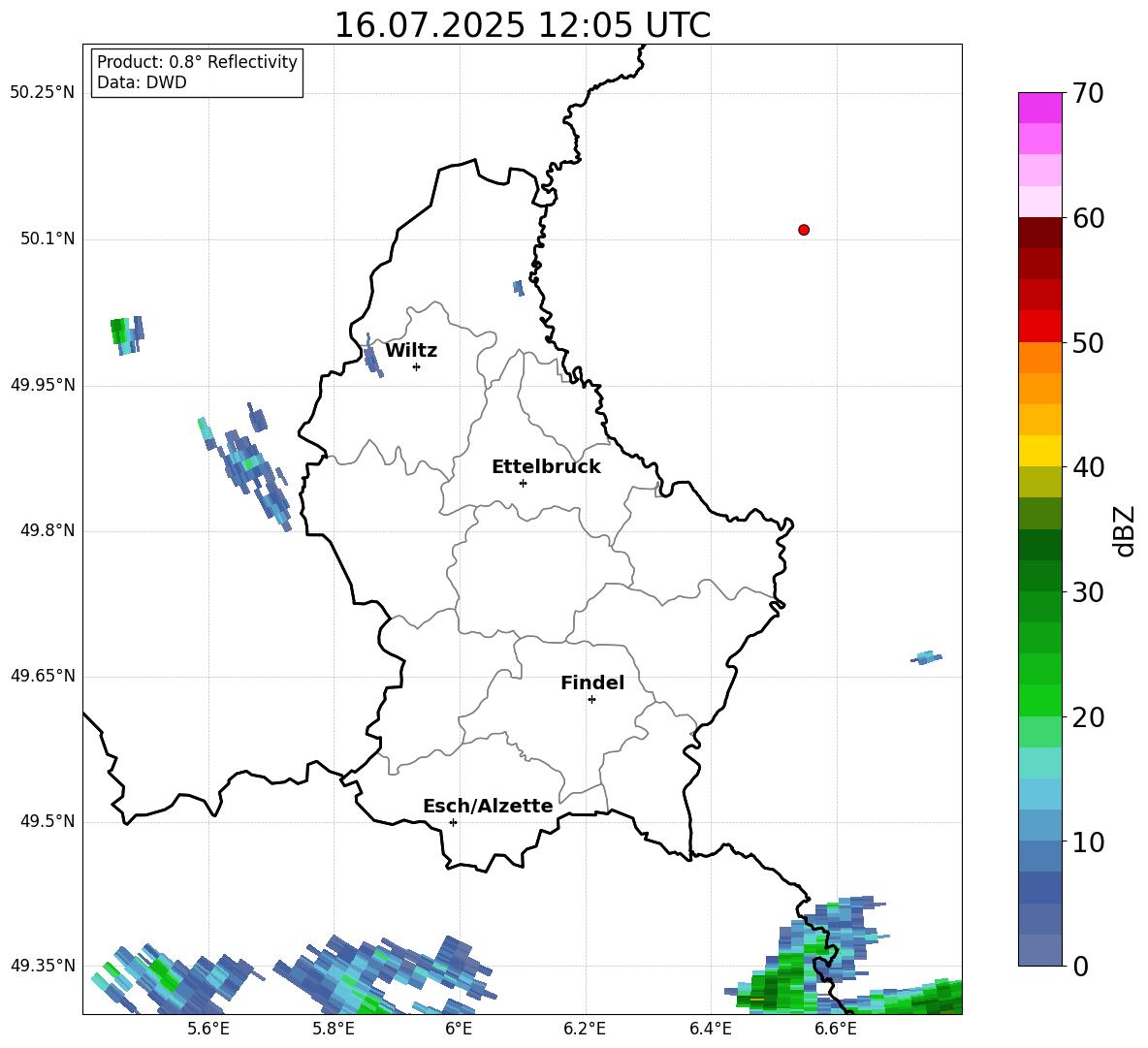The image size is (1148, 1048).
Task: Click the 50.25°N latitude label
Action: [43, 93]
